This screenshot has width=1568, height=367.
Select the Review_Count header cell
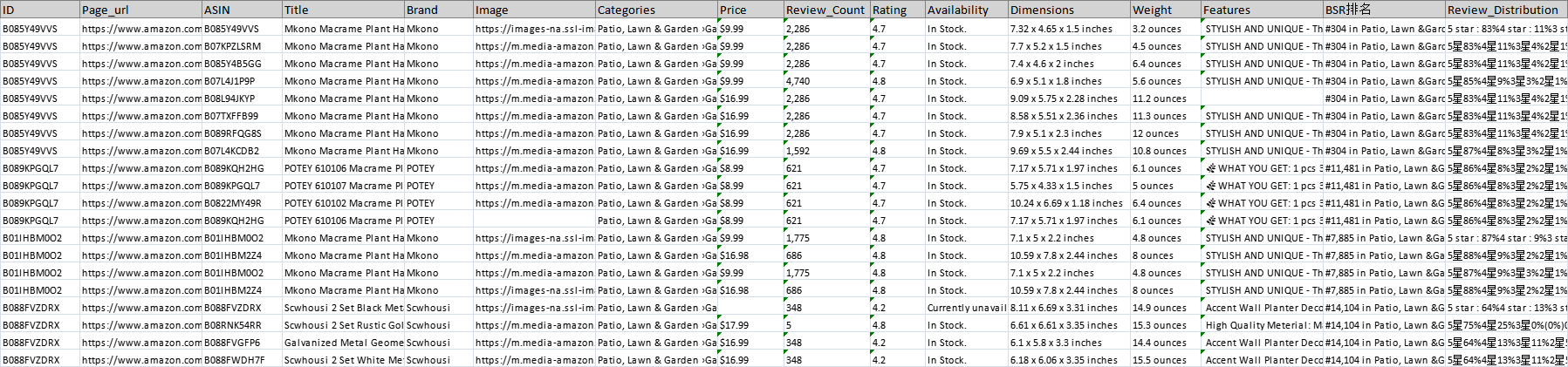826,10
